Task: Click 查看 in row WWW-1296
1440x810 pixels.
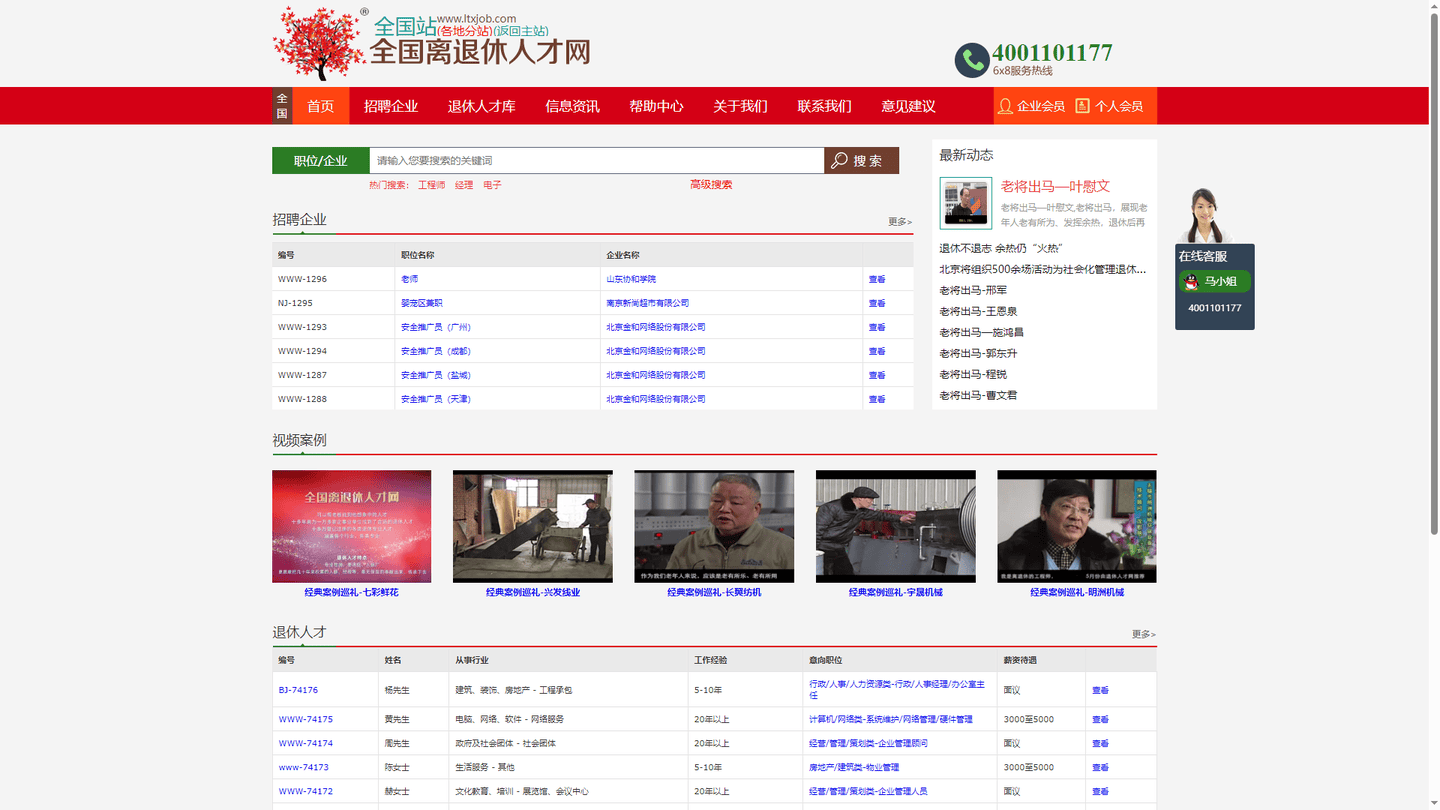Action: coord(877,279)
